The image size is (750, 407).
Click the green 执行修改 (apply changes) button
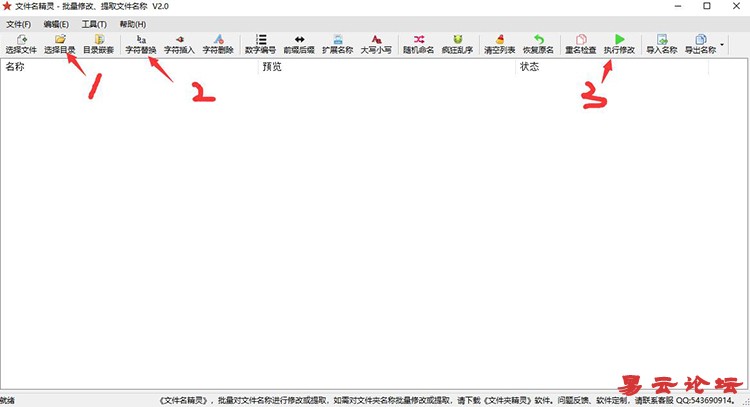pyautogui.click(x=619, y=44)
